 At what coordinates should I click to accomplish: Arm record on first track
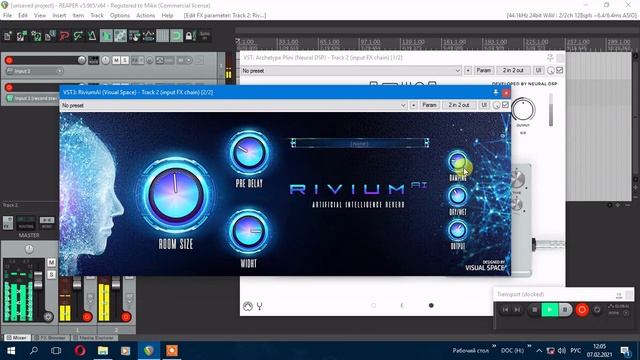(x=9, y=60)
